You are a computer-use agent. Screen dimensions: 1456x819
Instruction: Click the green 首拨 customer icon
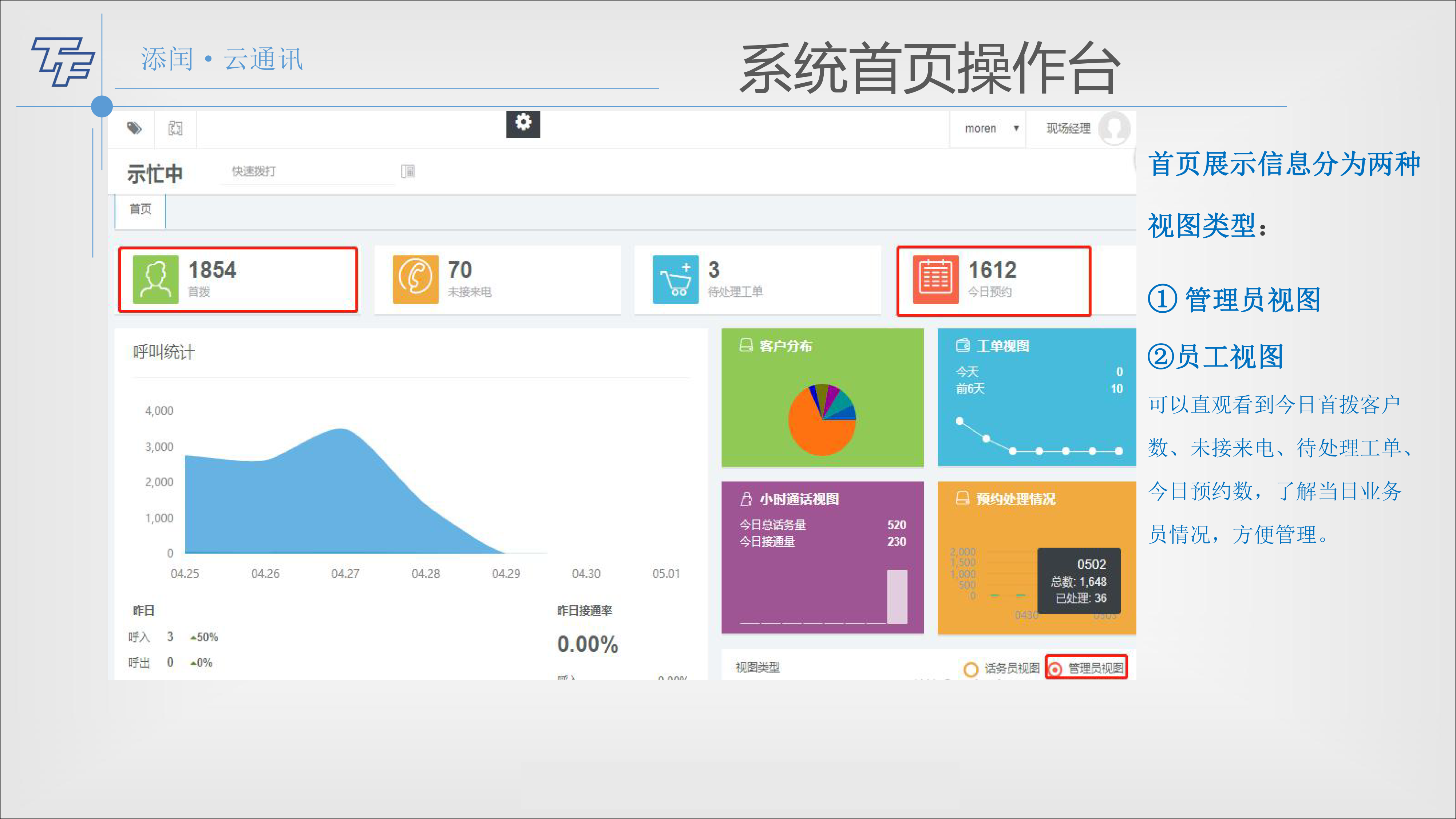(x=155, y=279)
